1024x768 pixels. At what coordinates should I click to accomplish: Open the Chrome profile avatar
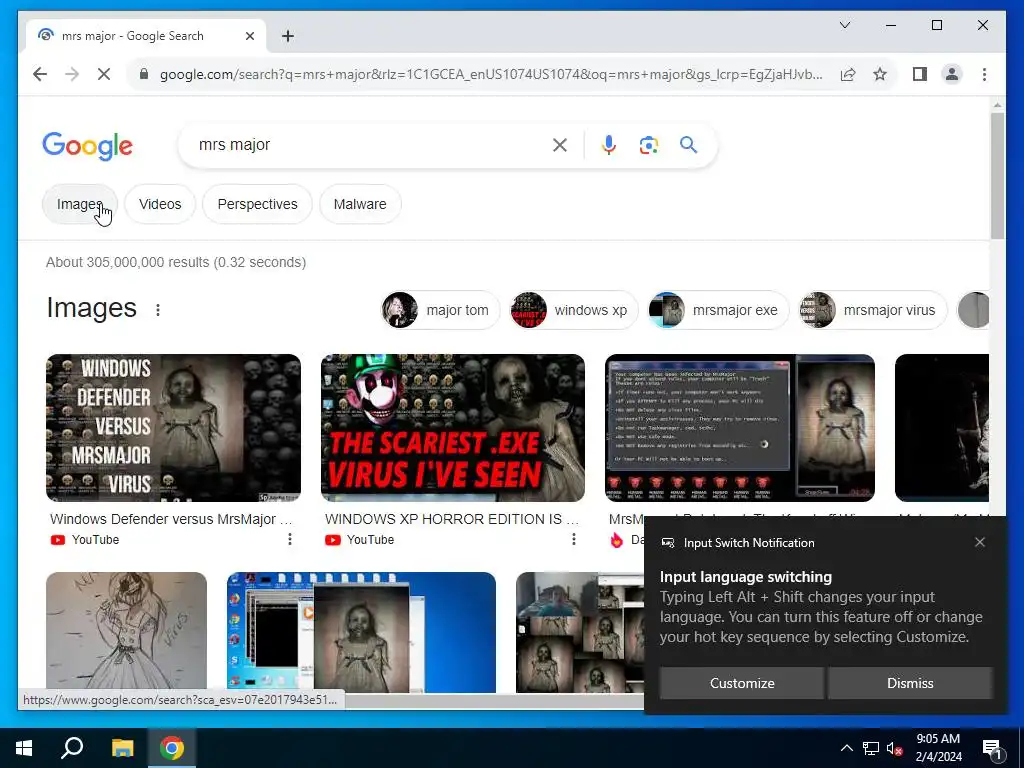pyautogui.click(x=952, y=74)
